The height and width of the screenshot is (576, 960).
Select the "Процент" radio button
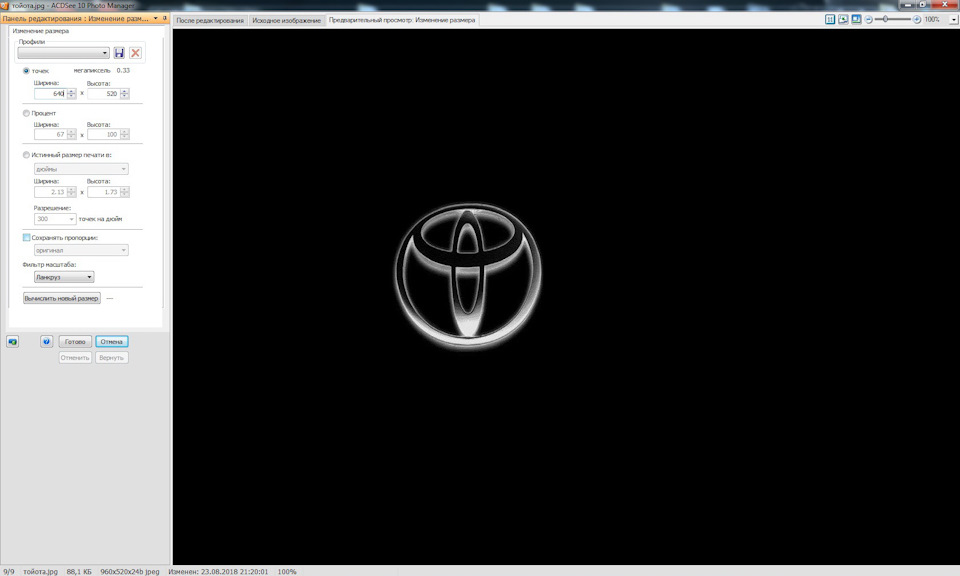point(26,113)
